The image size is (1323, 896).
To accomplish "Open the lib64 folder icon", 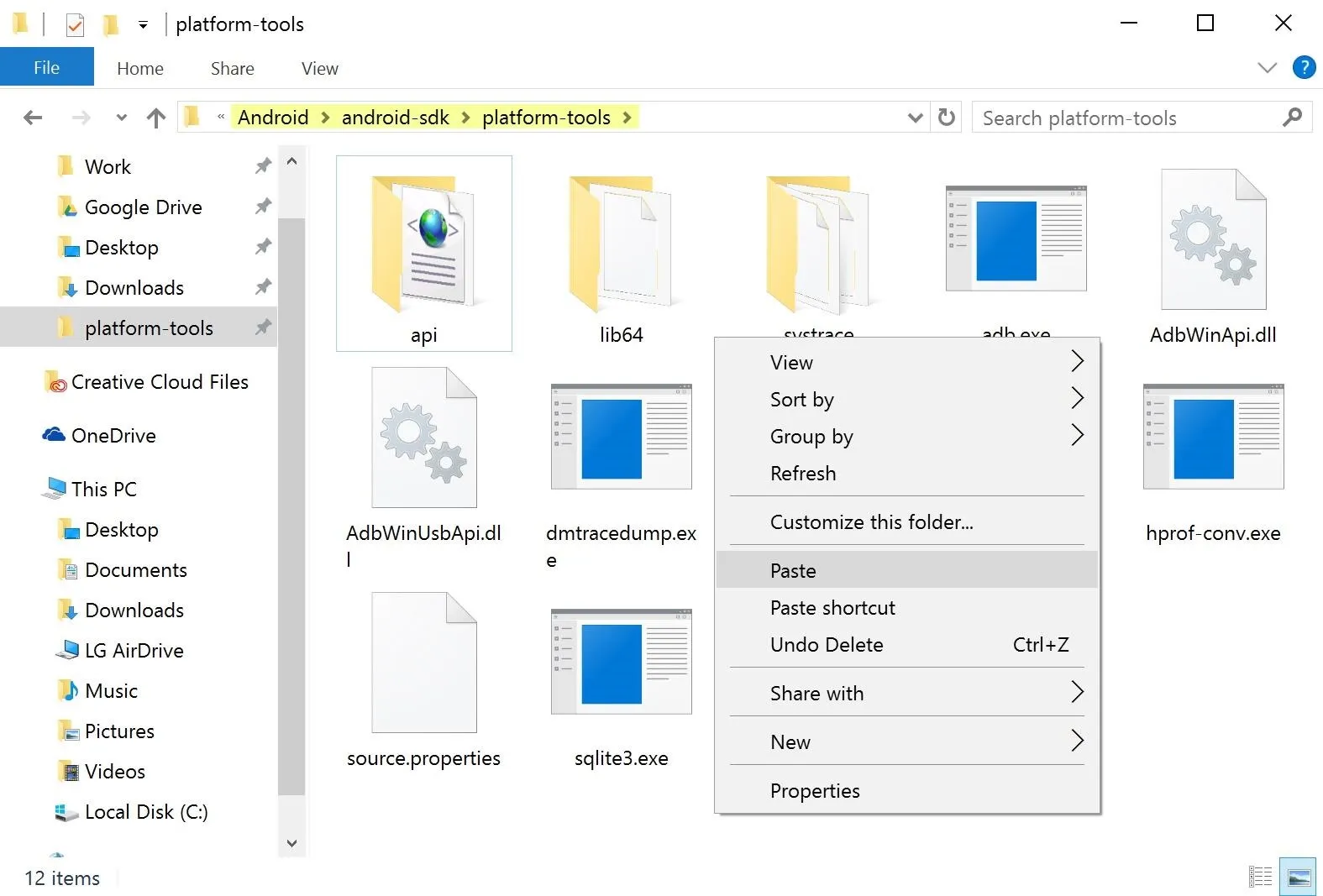I will point(621,244).
